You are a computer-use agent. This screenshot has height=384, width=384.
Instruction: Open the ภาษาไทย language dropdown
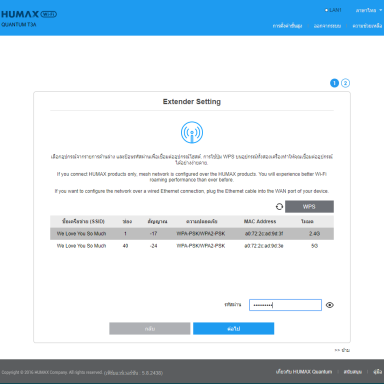369,10
